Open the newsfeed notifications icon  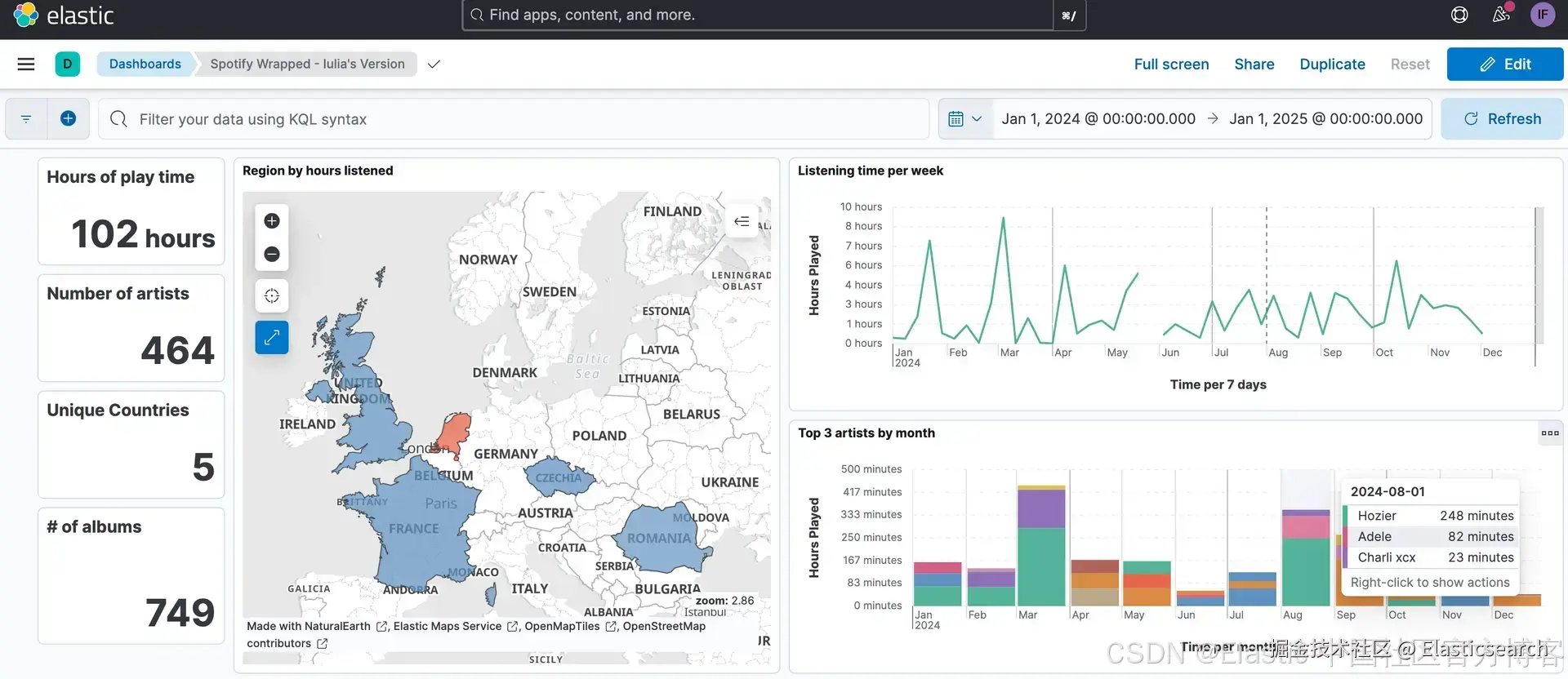1501,15
